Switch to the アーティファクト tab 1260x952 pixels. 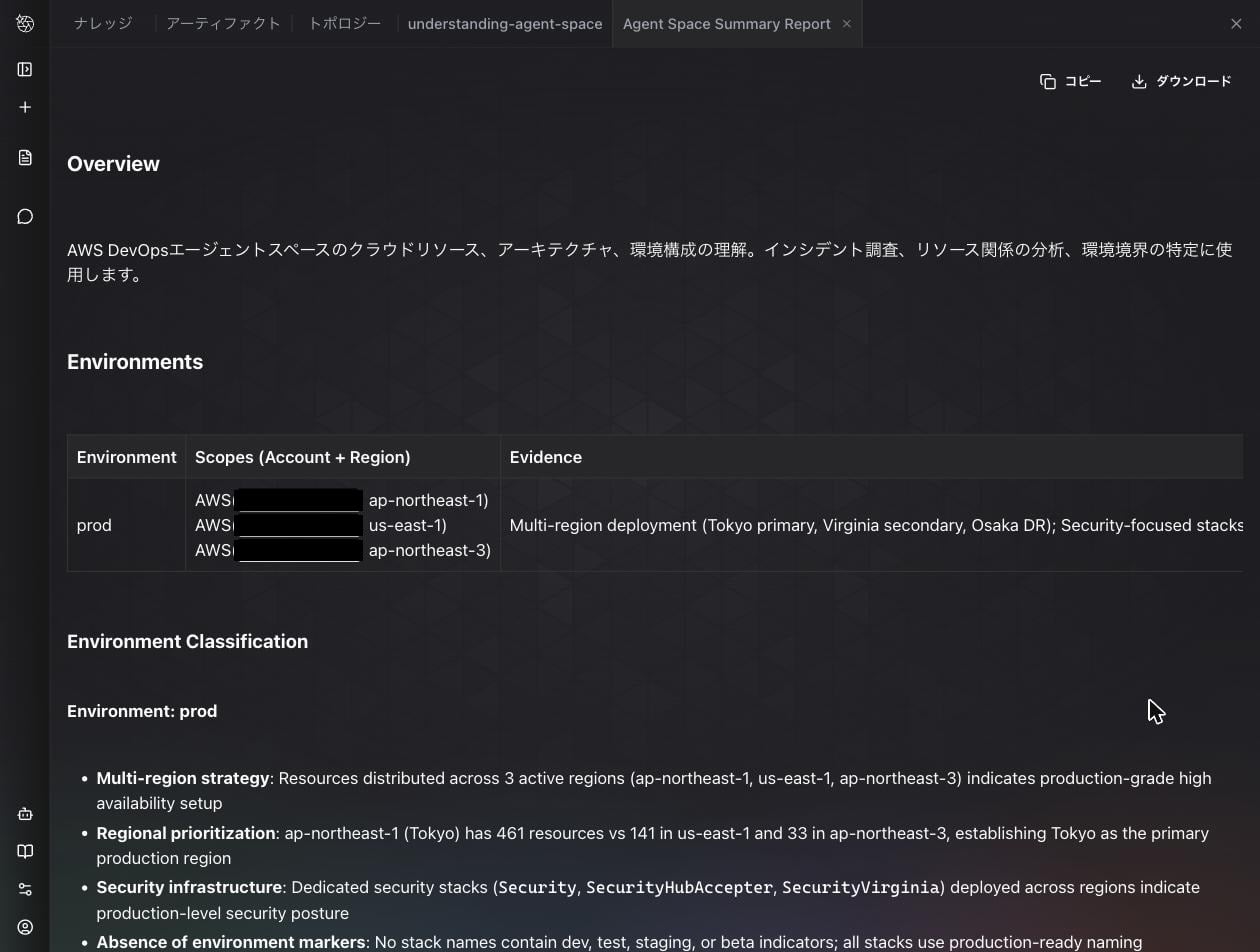coord(223,24)
